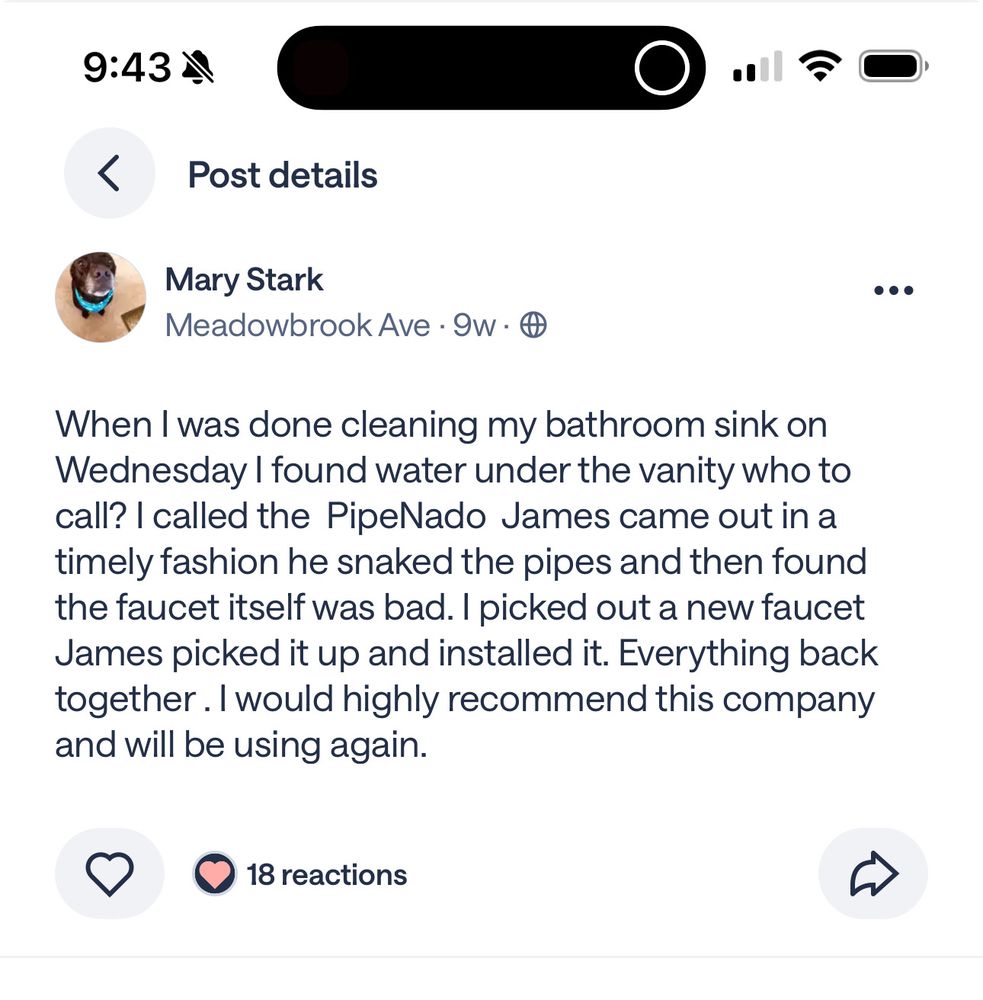The width and height of the screenshot is (983, 1000).
Task: Tap the globe post visibility icon
Action: click(x=534, y=326)
